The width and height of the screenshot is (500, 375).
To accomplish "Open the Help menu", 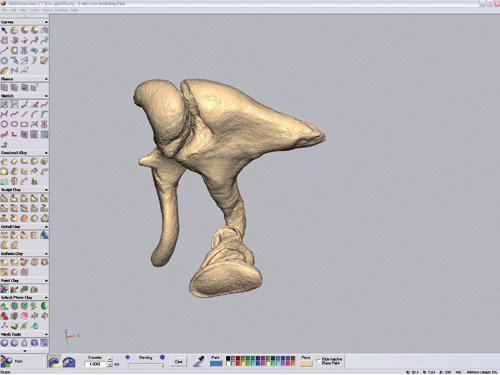I will pyautogui.click(x=75, y=10).
